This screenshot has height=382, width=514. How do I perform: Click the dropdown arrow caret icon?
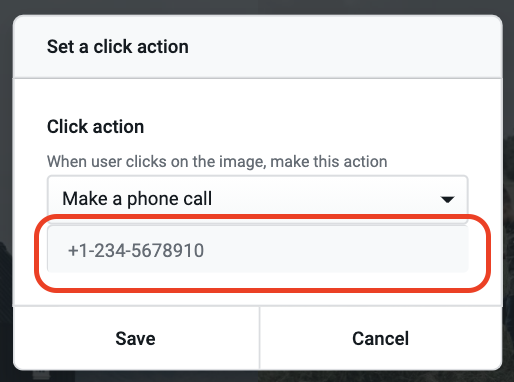pos(447,199)
